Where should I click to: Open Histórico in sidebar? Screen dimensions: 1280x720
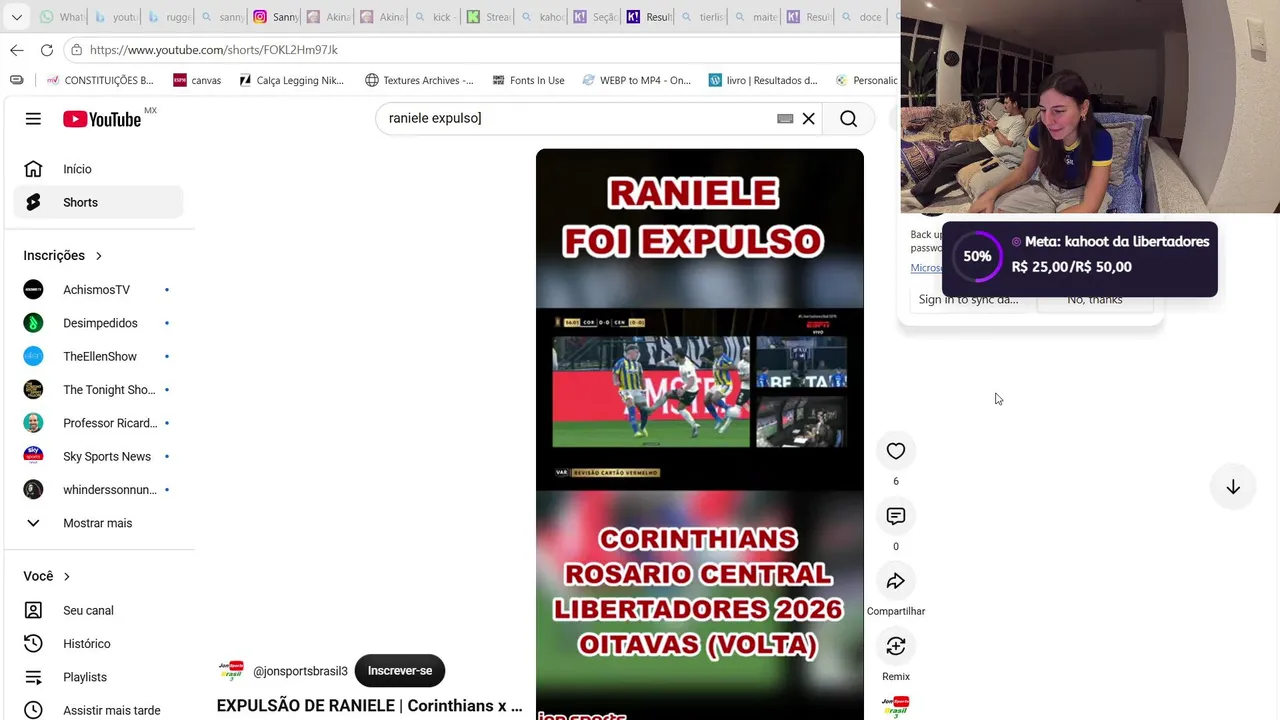98,644
